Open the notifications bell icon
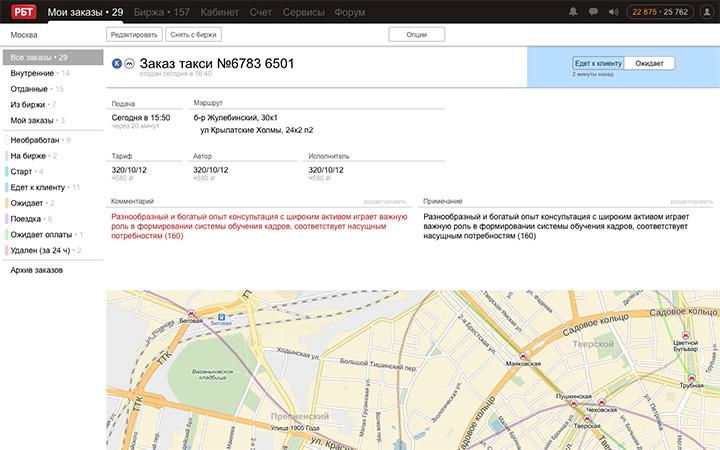 click(x=573, y=12)
